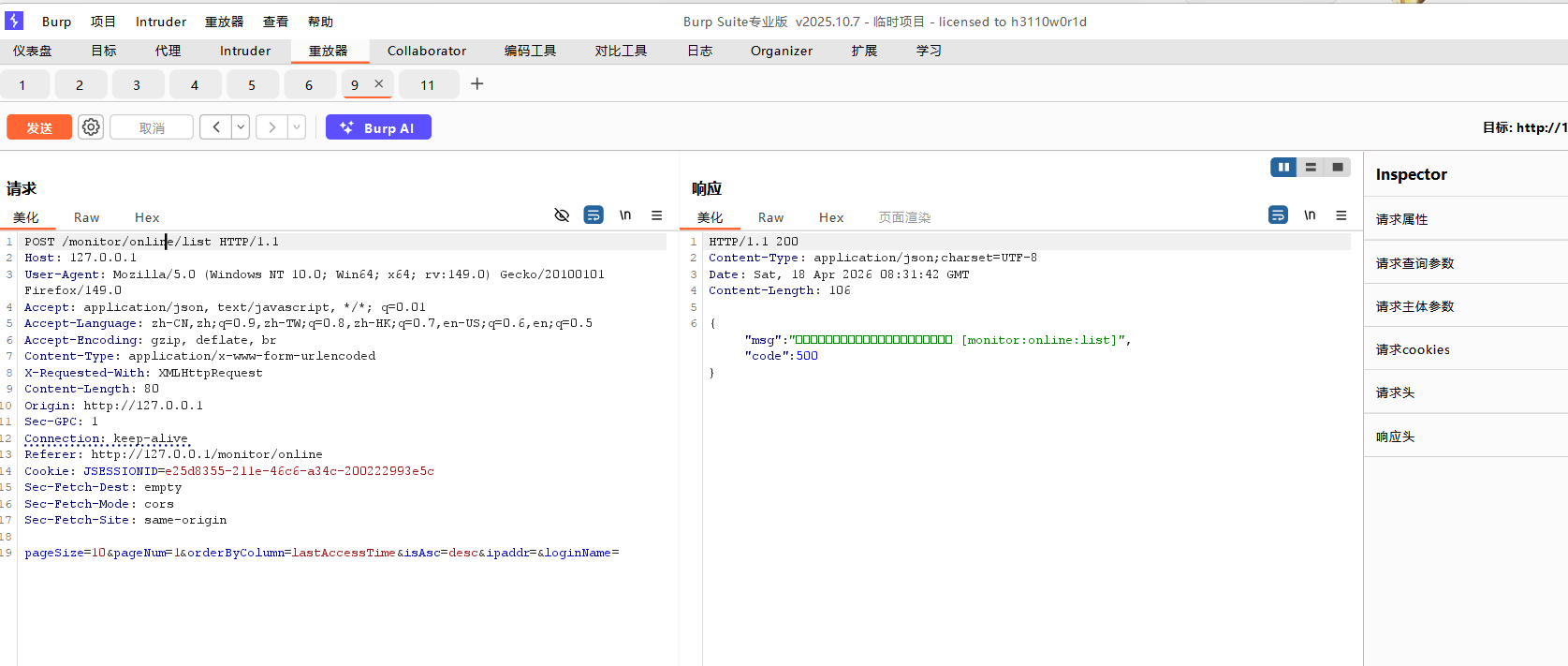1568x666 pixels.
Task: Click the "code":500 response value
Action: click(807, 356)
